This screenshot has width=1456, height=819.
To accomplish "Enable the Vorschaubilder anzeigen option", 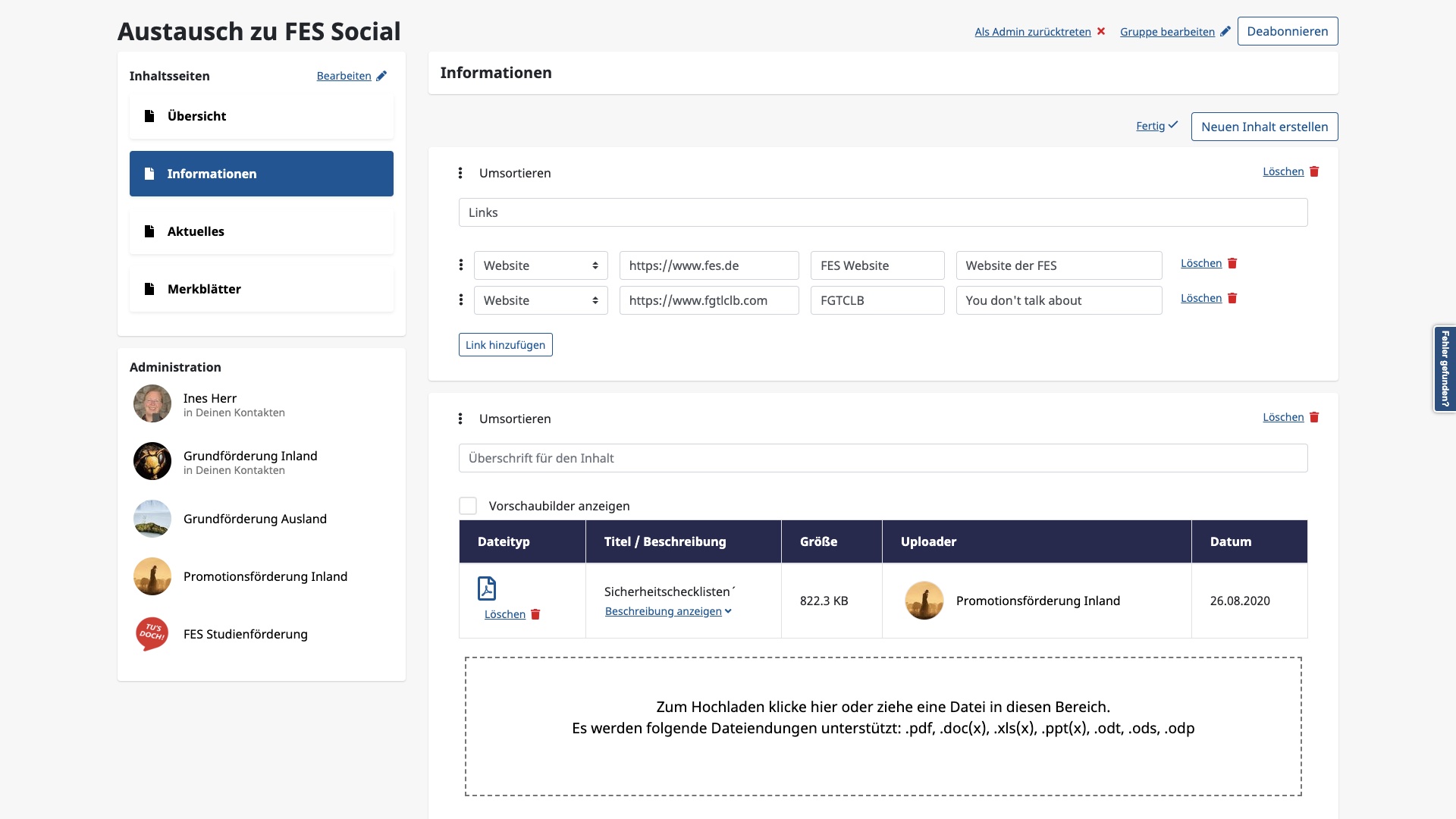I will (467, 505).
